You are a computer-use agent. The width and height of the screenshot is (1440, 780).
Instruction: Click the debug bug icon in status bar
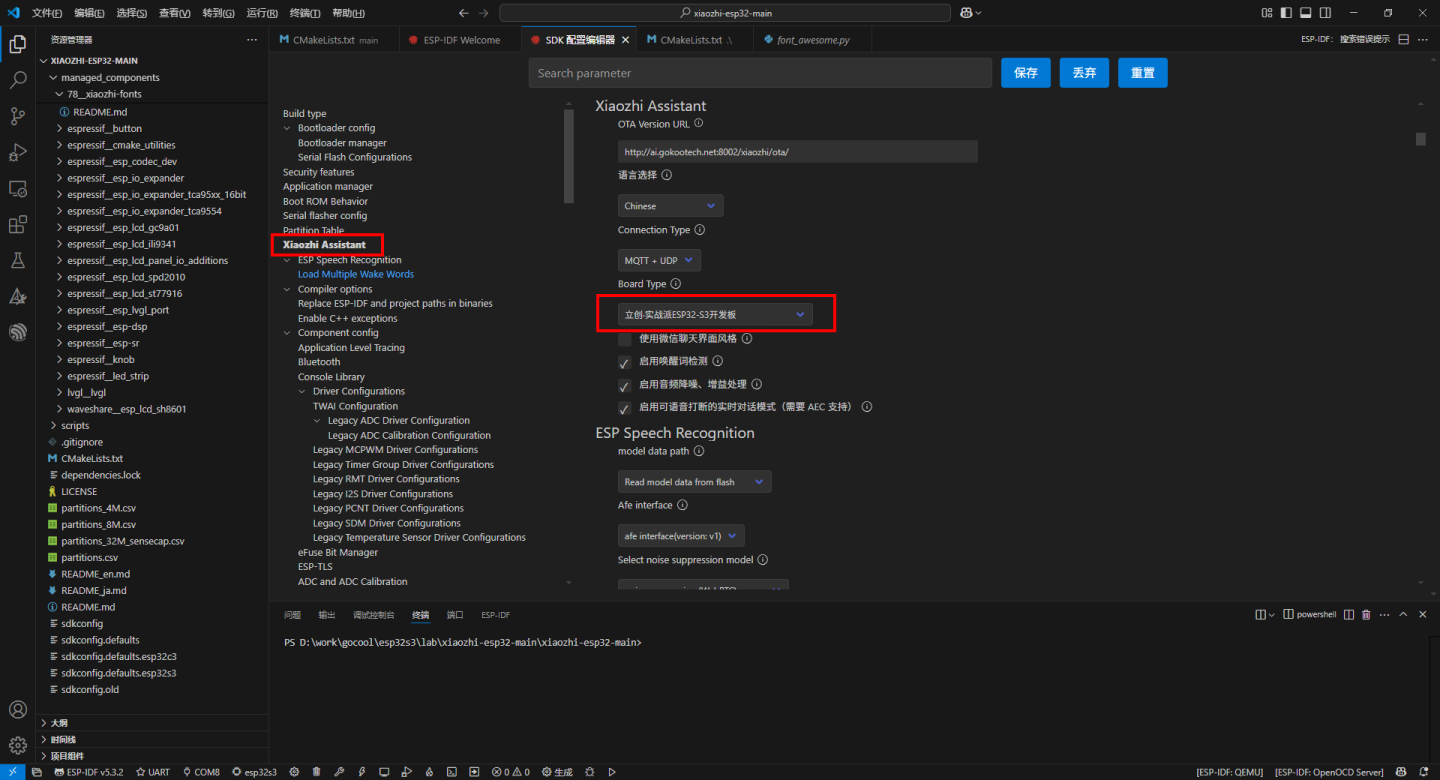click(589, 772)
